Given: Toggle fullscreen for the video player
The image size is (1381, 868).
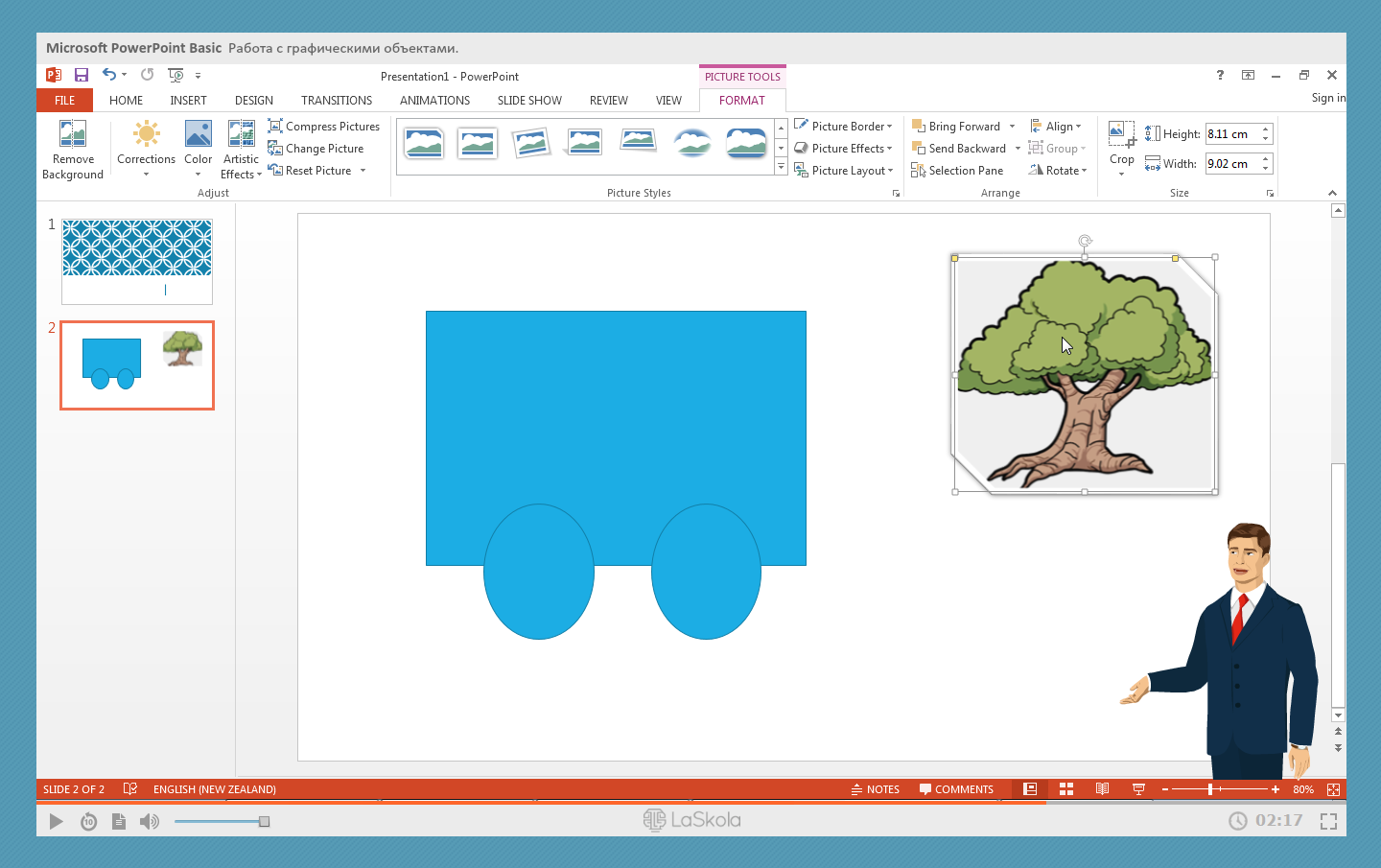Looking at the screenshot, I should point(1328,821).
